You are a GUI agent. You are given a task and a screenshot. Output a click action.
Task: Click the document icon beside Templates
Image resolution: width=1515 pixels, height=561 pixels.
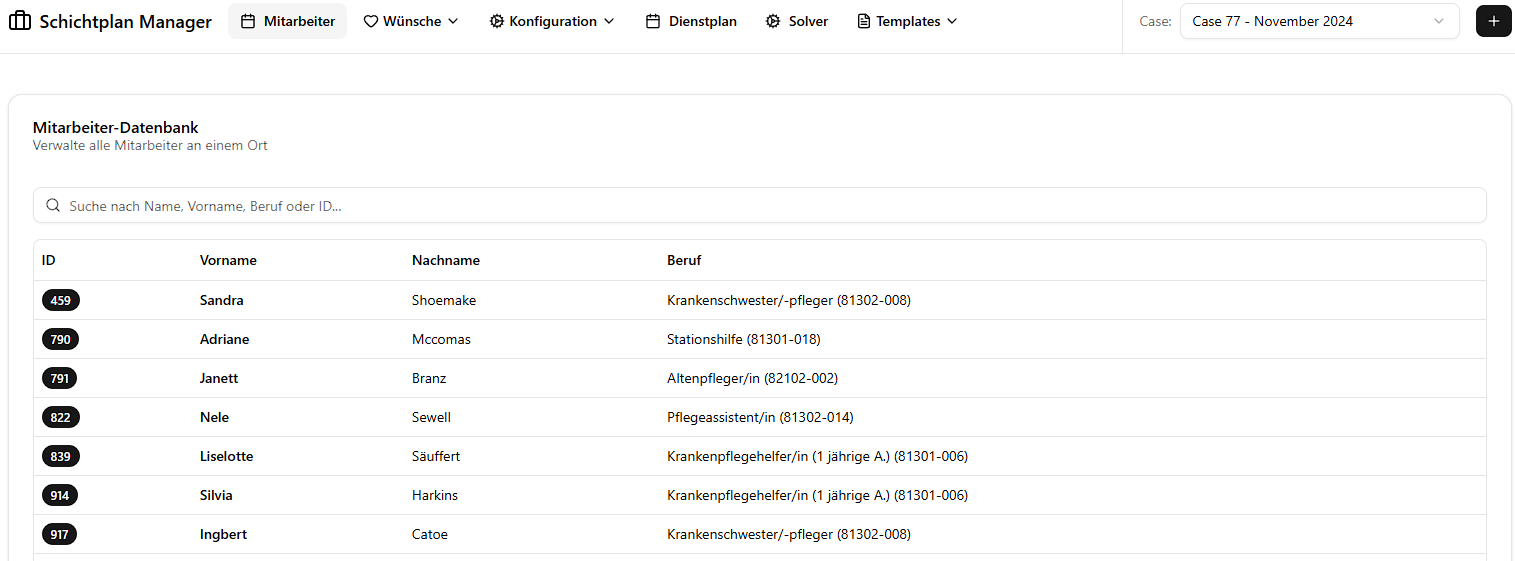coord(864,21)
